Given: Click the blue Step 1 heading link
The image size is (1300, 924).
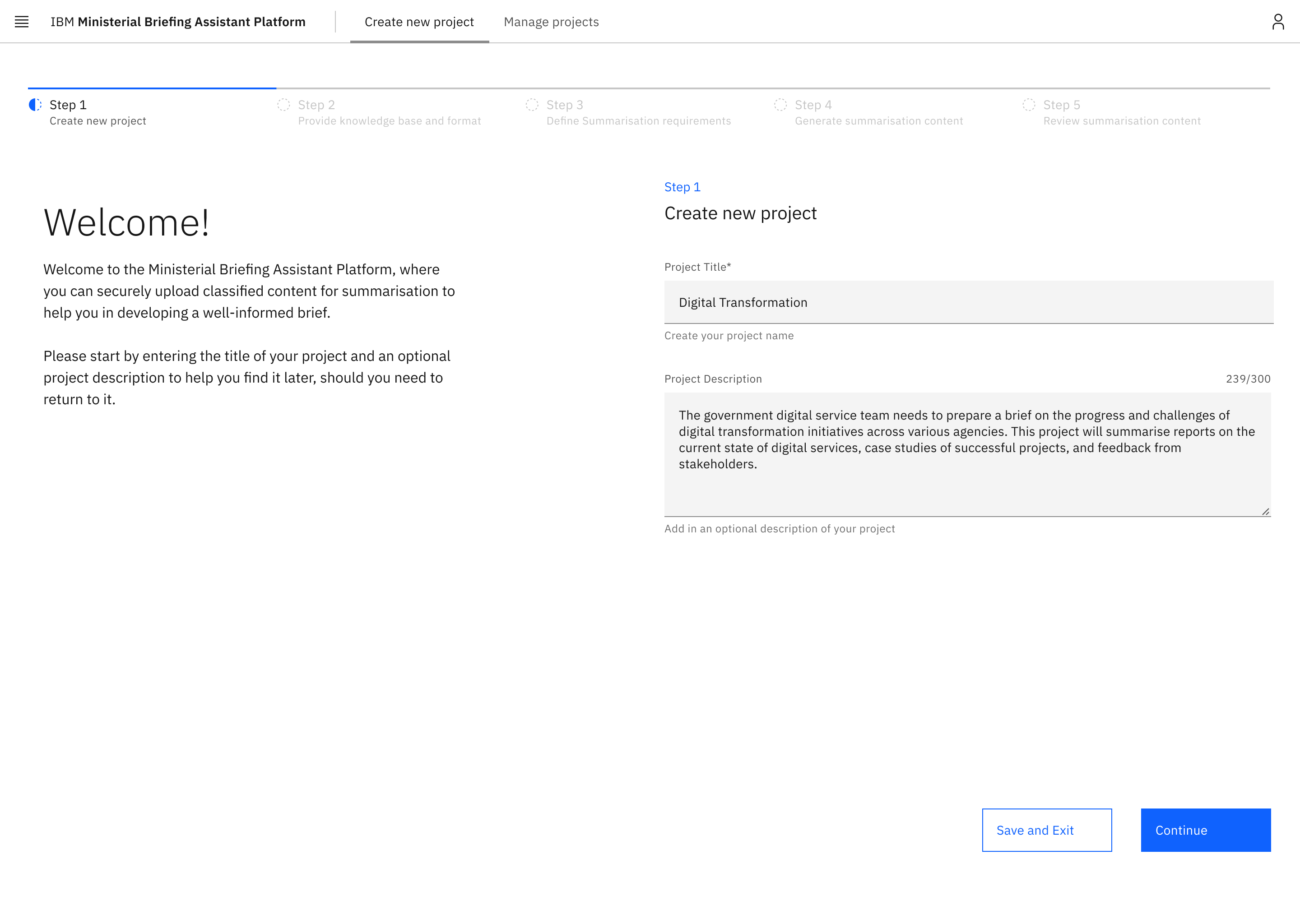Looking at the screenshot, I should click(x=682, y=187).
